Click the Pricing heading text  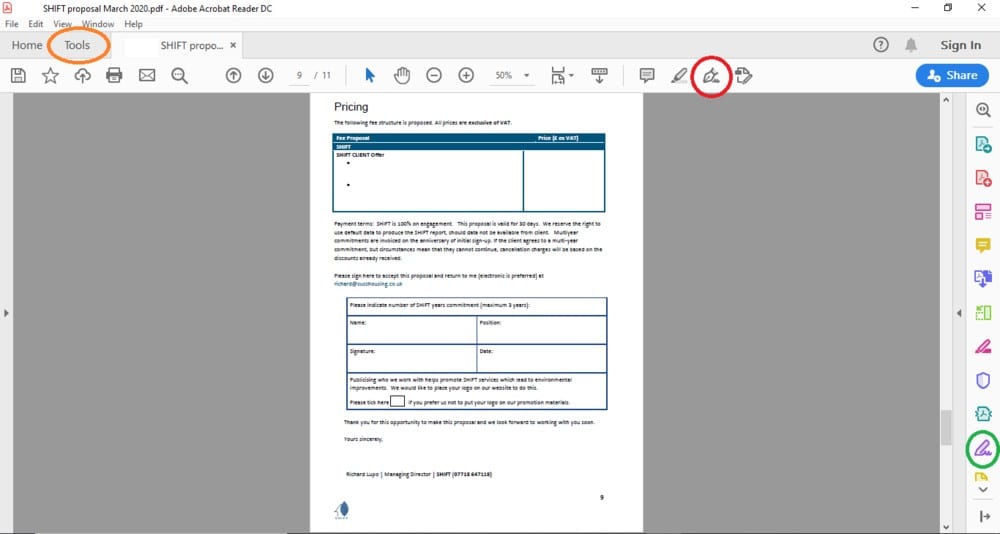(x=351, y=107)
